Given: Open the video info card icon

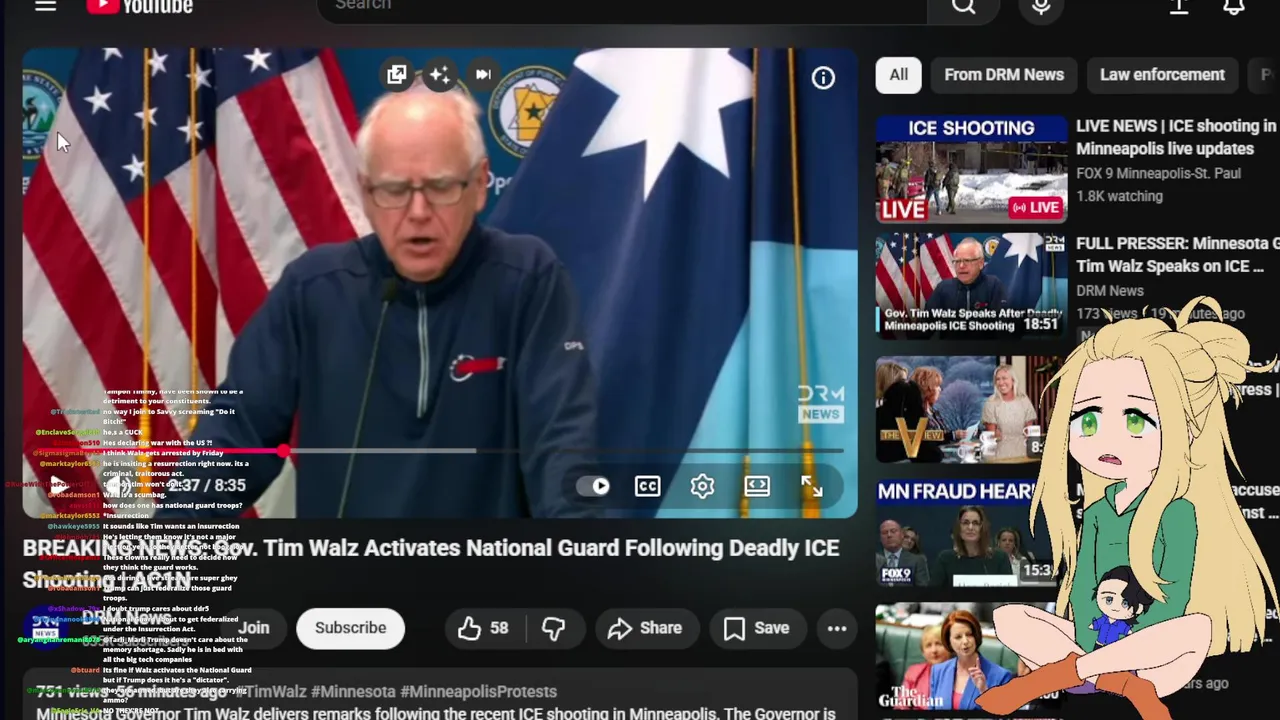Looking at the screenshot, I should coord(823,78).
